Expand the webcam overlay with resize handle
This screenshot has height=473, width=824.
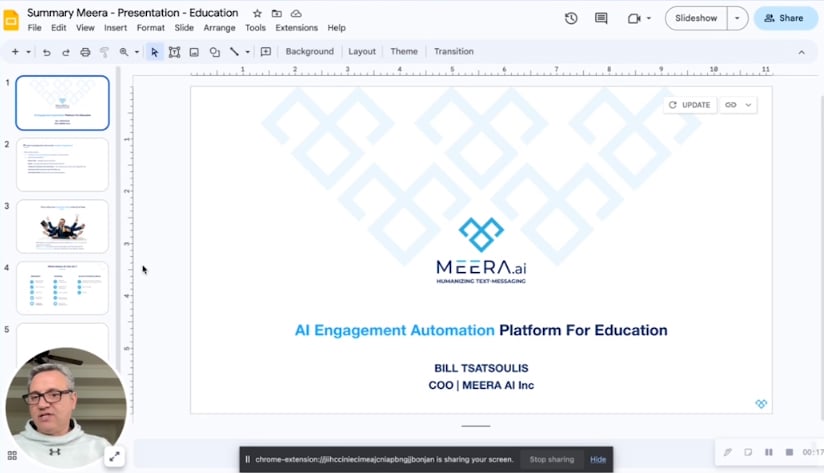114,456
